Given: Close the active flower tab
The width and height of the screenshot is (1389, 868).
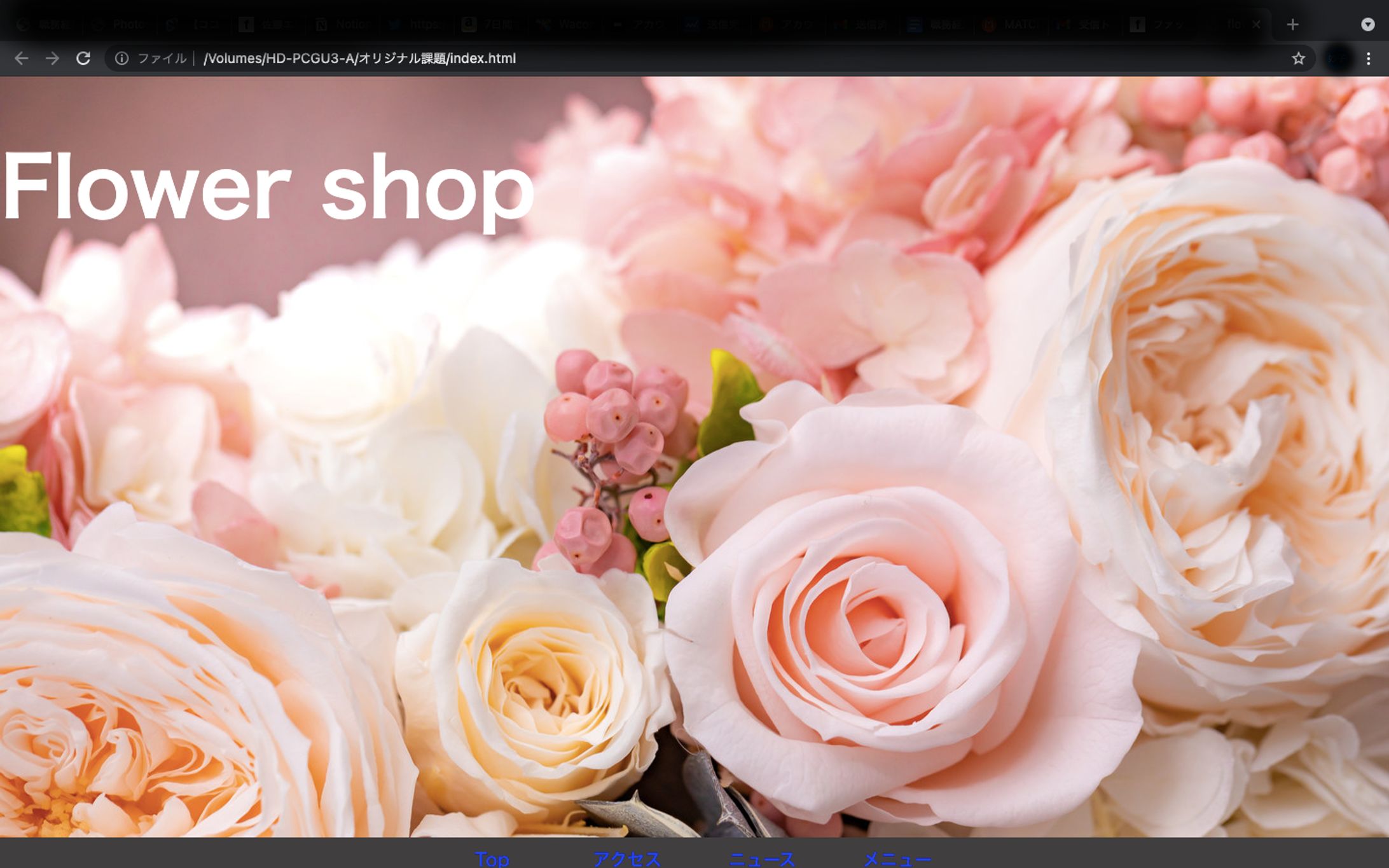Looking at the screenshot, I should (x=1256, y=25).
